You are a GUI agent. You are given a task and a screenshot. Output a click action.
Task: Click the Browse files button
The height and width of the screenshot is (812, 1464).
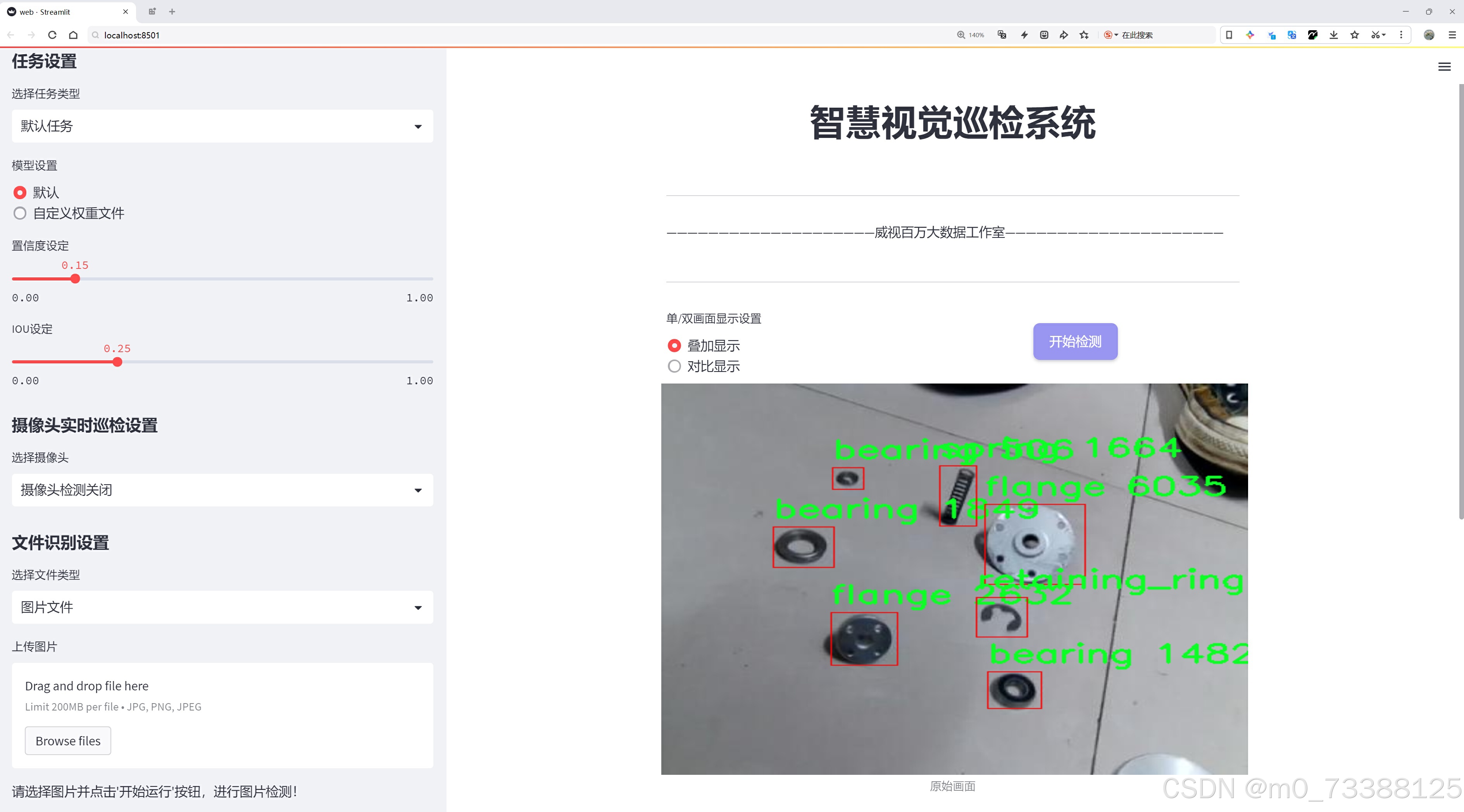click(67, 741)
